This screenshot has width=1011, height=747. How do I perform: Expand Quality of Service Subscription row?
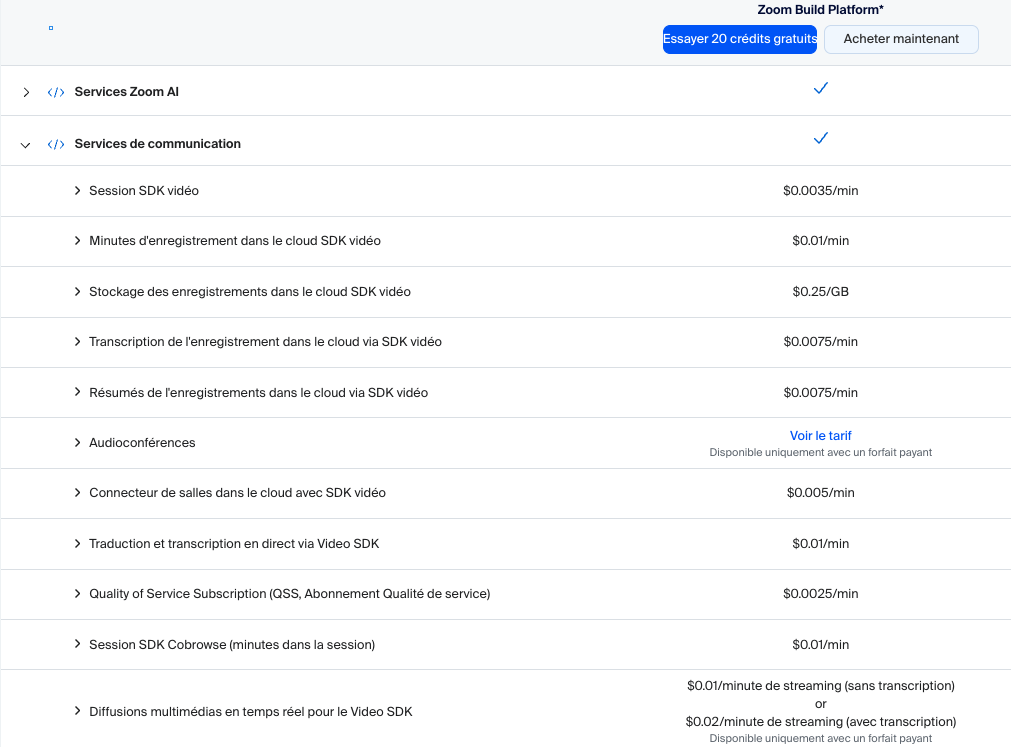point(78,594)
